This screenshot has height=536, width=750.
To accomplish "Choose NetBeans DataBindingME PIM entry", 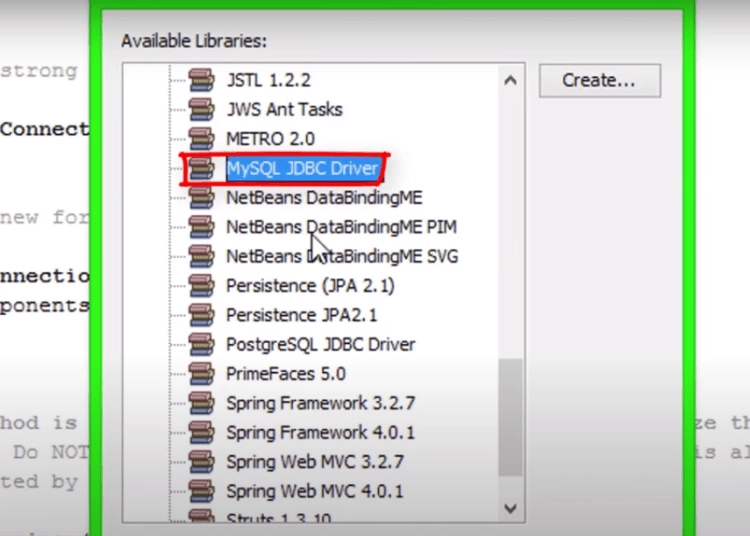I will pos(341,227).
